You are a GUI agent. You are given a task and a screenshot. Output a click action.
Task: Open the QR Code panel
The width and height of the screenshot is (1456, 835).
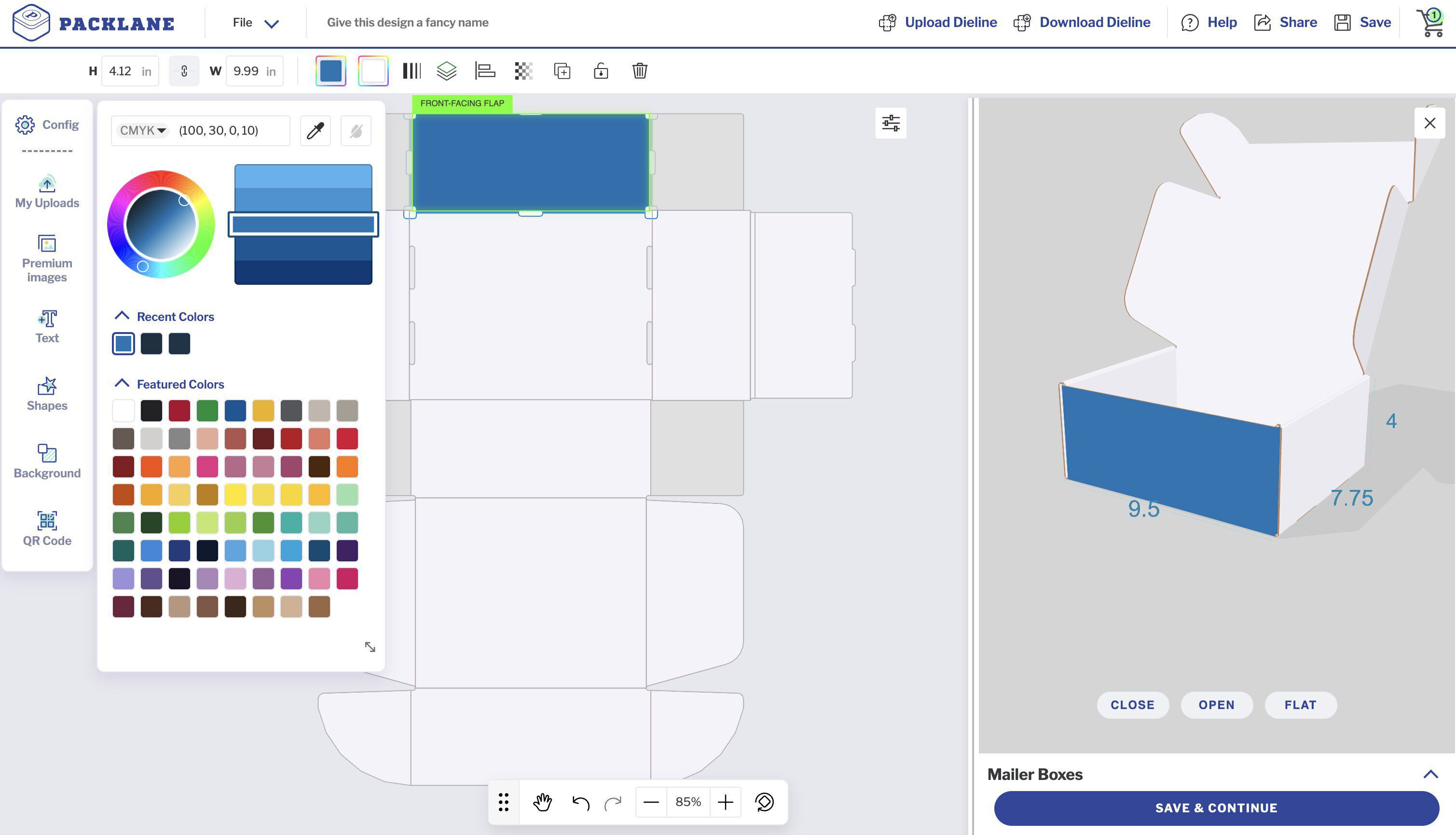(x=47, y=529)
